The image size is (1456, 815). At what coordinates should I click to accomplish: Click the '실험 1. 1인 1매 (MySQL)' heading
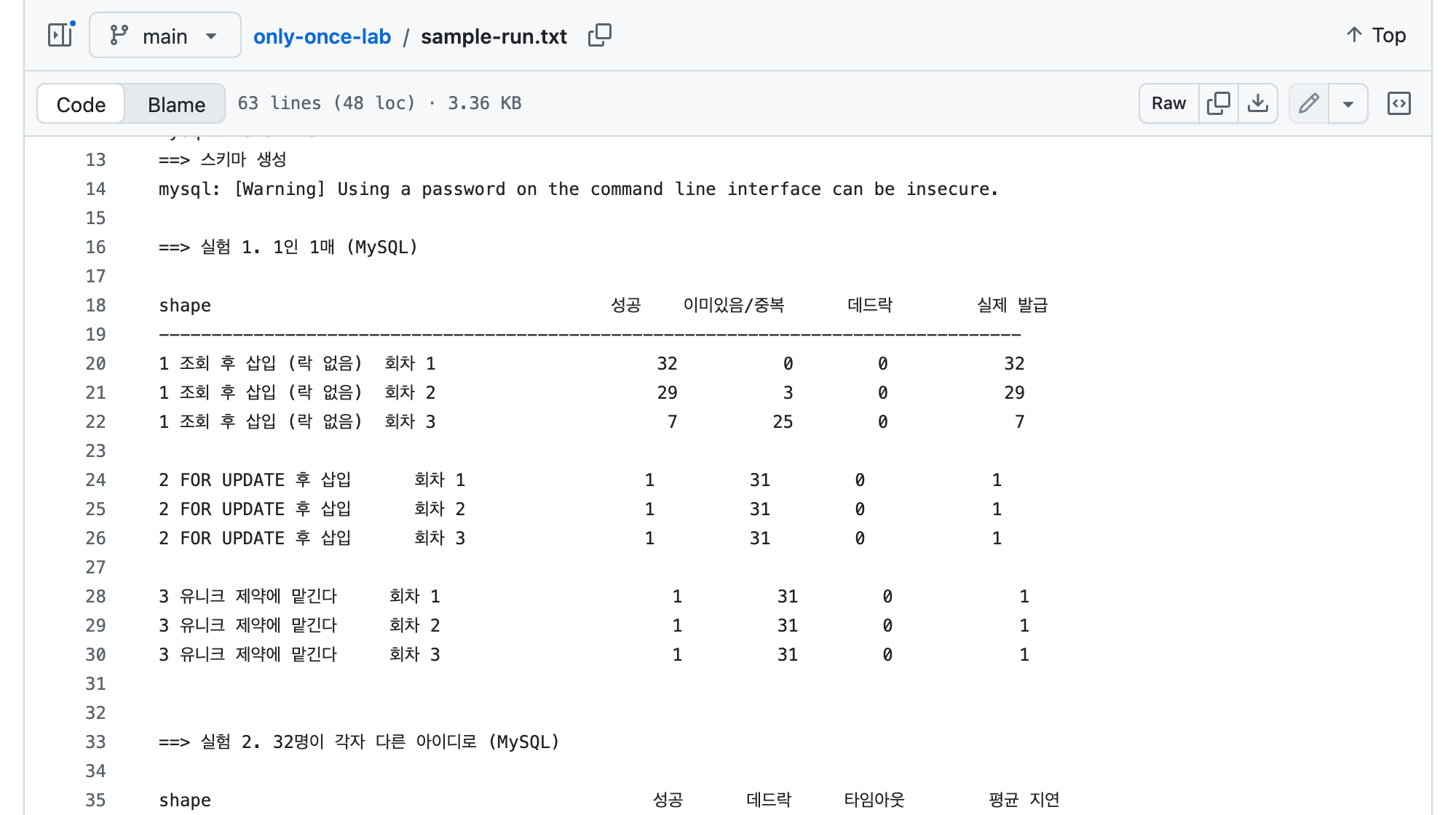(x=288, y=247)
